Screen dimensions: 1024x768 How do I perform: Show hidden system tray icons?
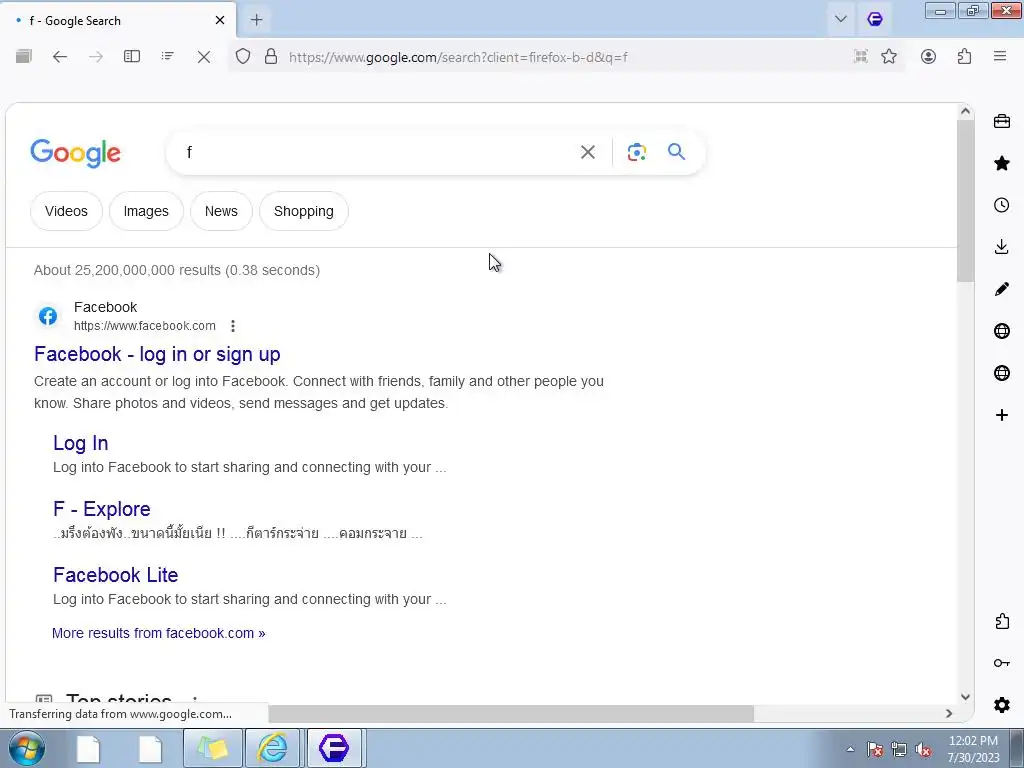tap(850, 750)
